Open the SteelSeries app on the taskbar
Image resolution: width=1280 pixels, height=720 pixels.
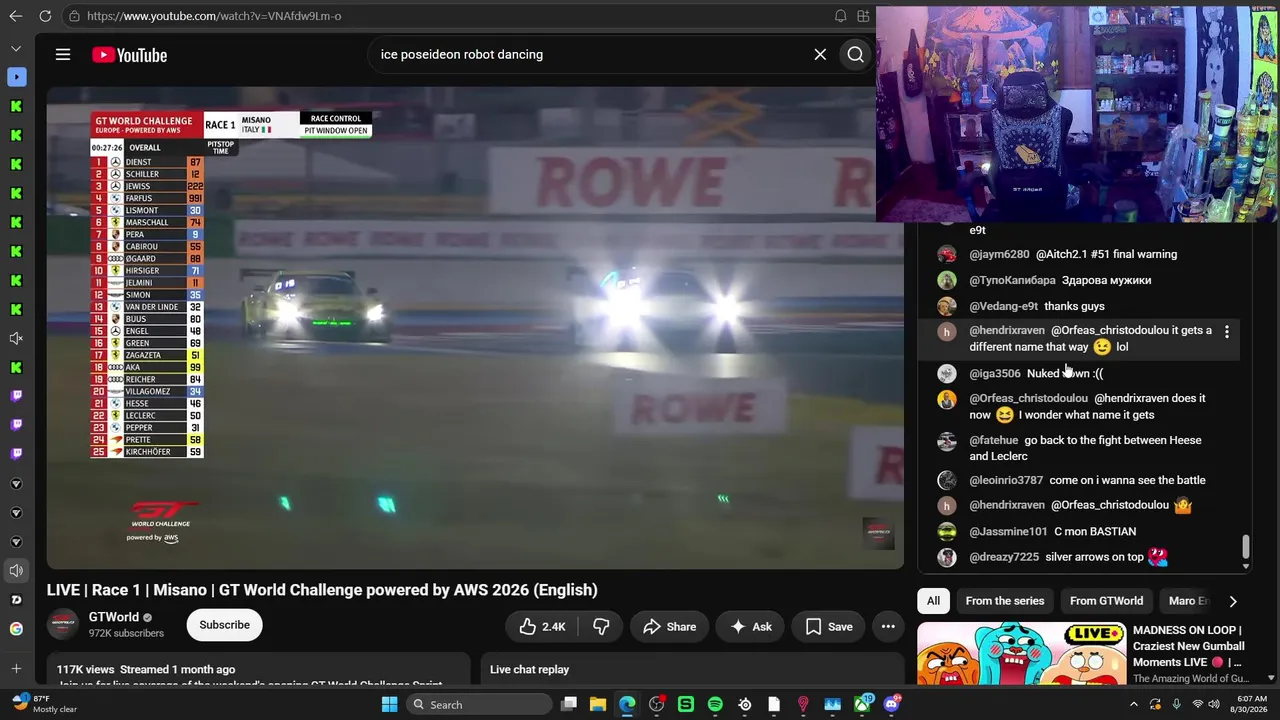coord(745,704)
